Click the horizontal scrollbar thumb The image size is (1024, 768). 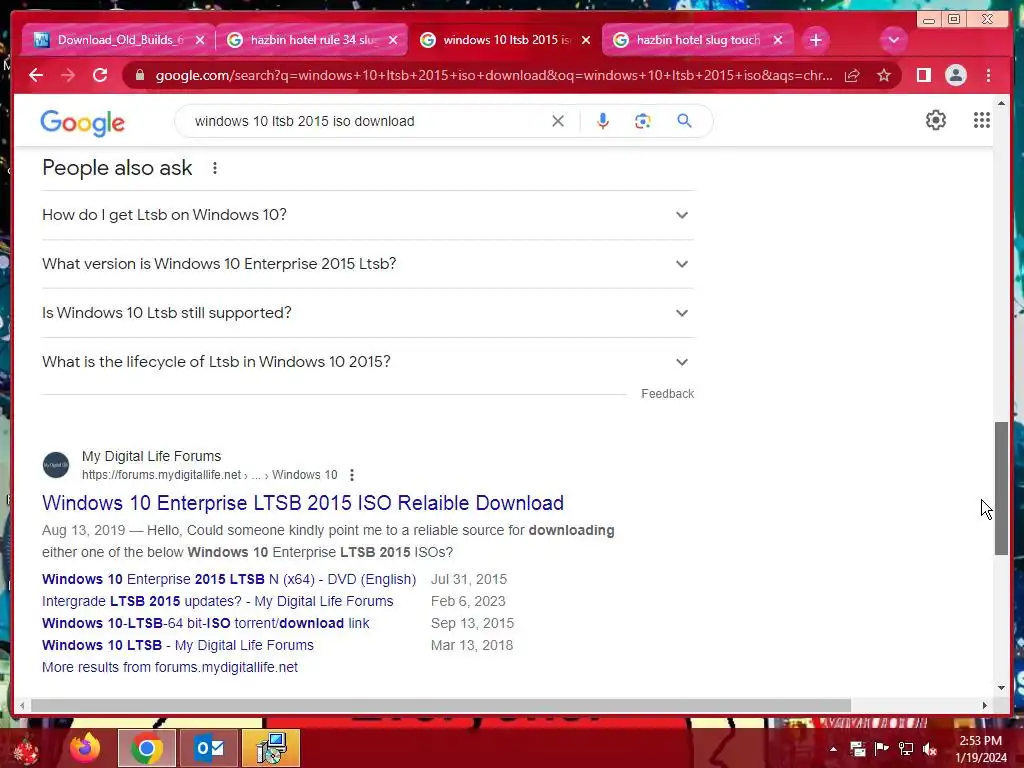(x=441, y=705)
